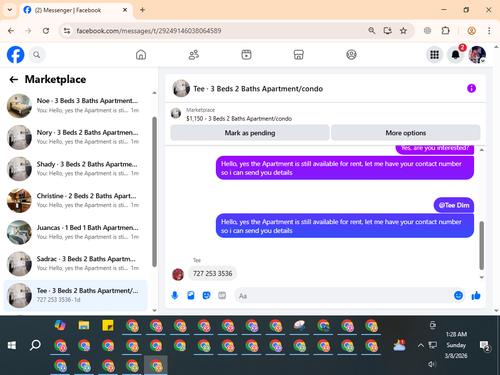Show hidden system tray icons chevron

[x=421, y=345]
